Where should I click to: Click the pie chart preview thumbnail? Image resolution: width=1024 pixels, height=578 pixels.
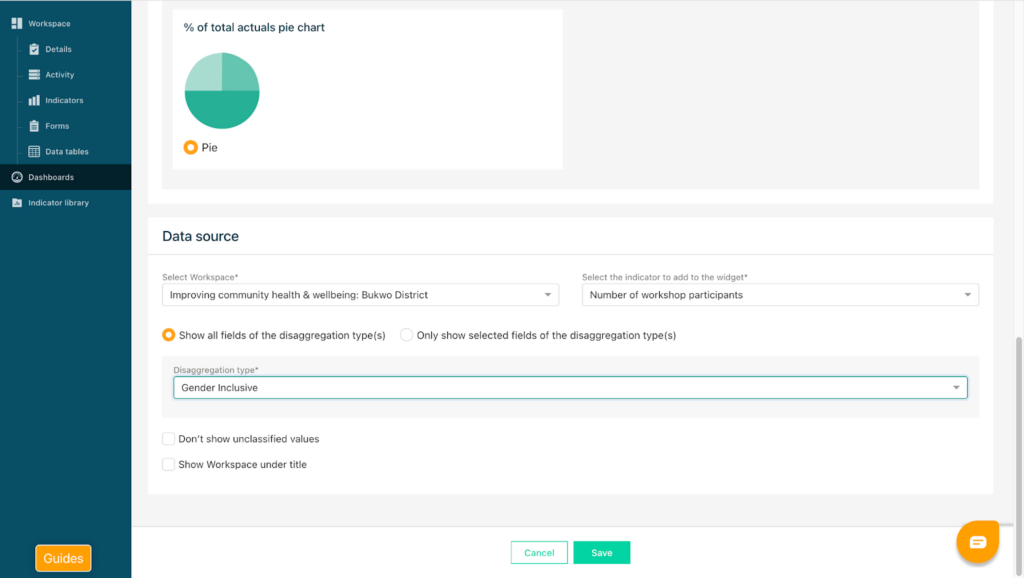[x=222, y=91]
